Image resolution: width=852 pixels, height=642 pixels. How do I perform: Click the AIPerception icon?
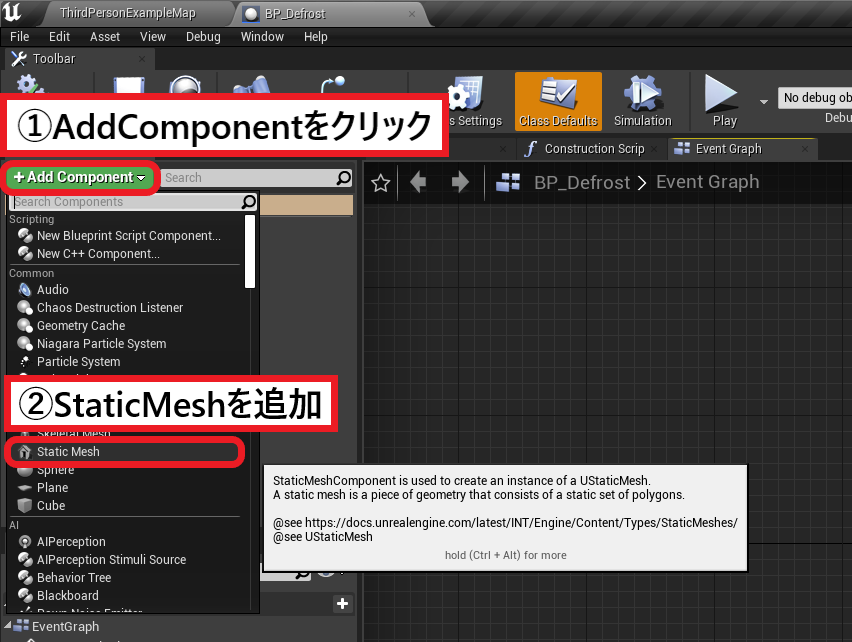pos(25,542)
